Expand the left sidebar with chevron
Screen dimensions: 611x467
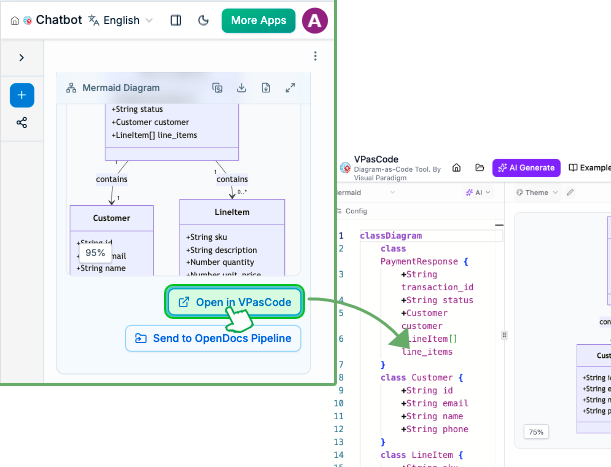(21, 58)
